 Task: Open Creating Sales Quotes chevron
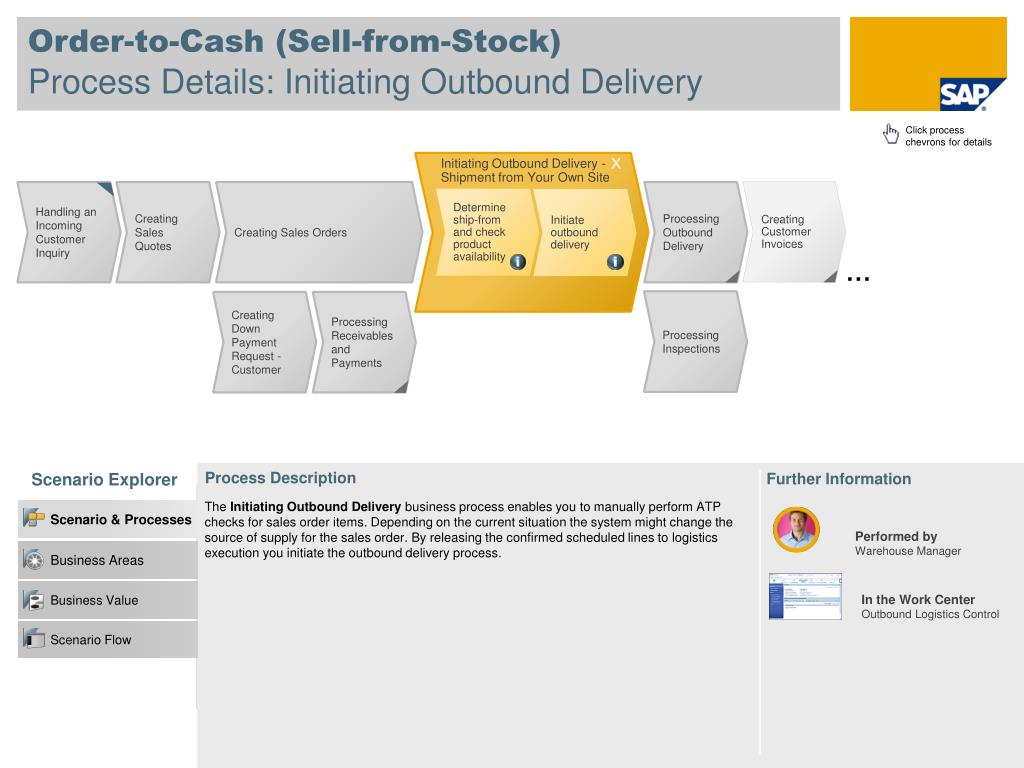coord(167,232)
